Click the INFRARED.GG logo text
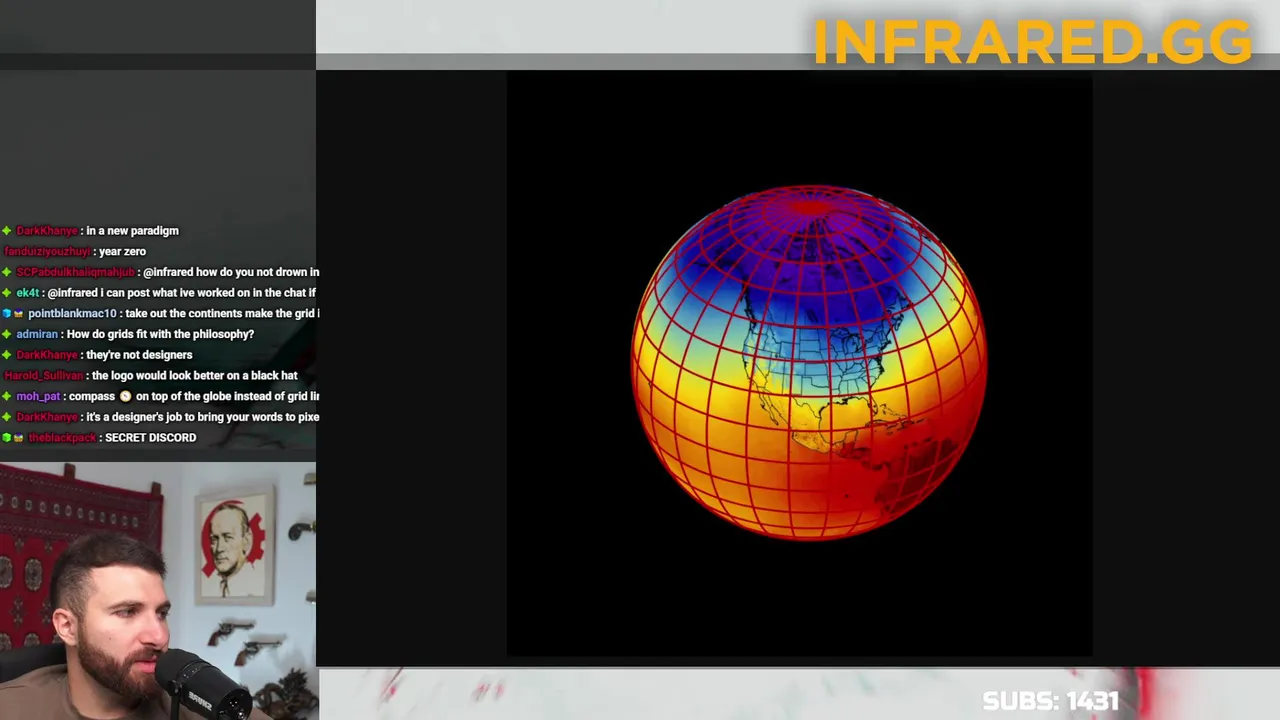Viewport: 1280px width, 720px height. [1032, 42]
